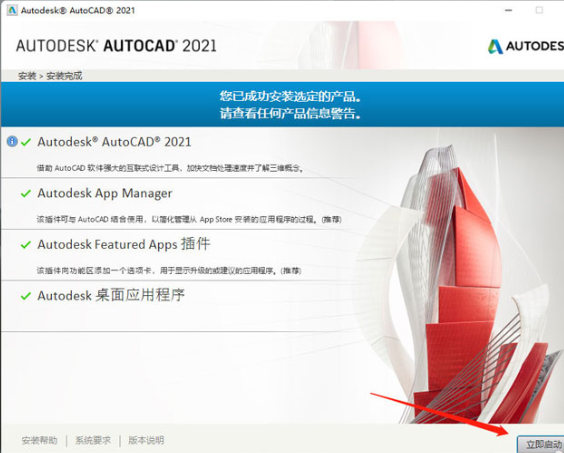Click the AutoCAD app icon in title bar
Screen dimensions: 564x453
(12, 10)
